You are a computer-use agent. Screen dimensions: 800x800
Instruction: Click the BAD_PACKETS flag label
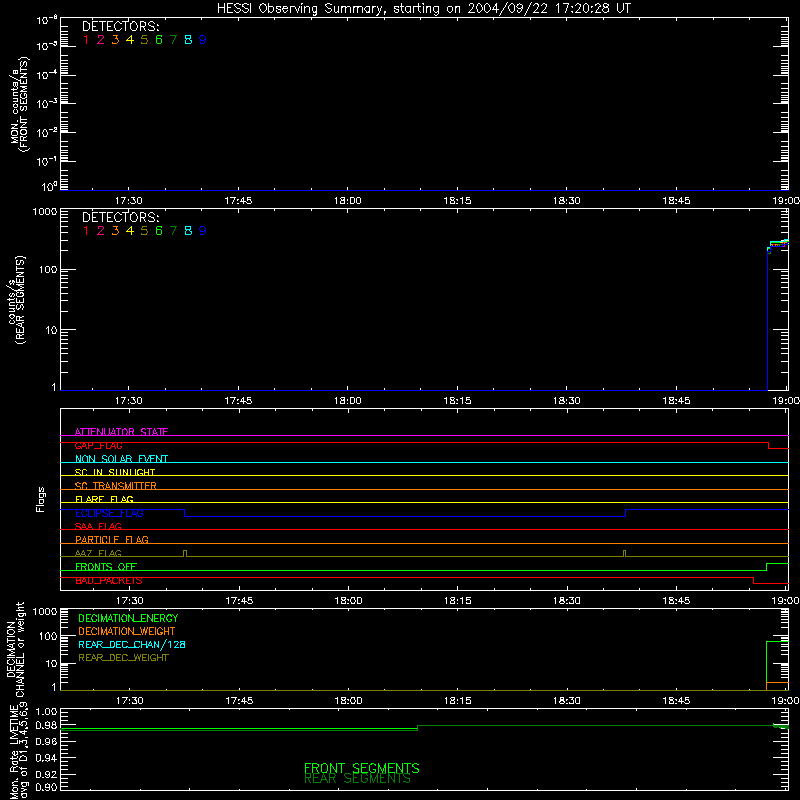[x=109, y=580]
